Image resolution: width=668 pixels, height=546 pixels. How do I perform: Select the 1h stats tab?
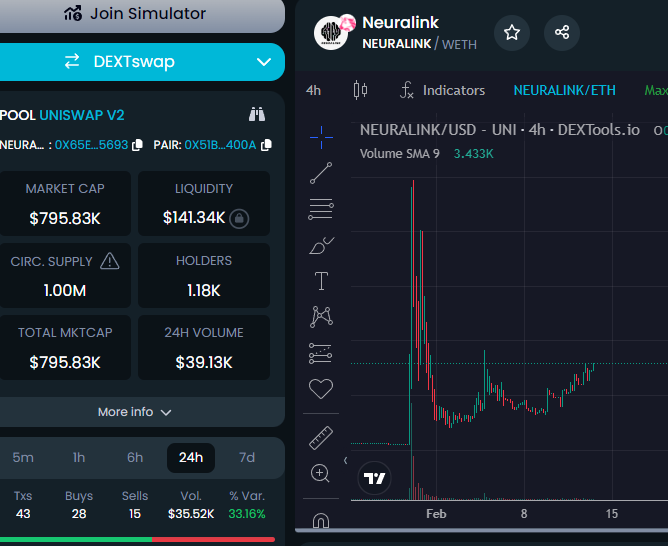click(79, 457)
